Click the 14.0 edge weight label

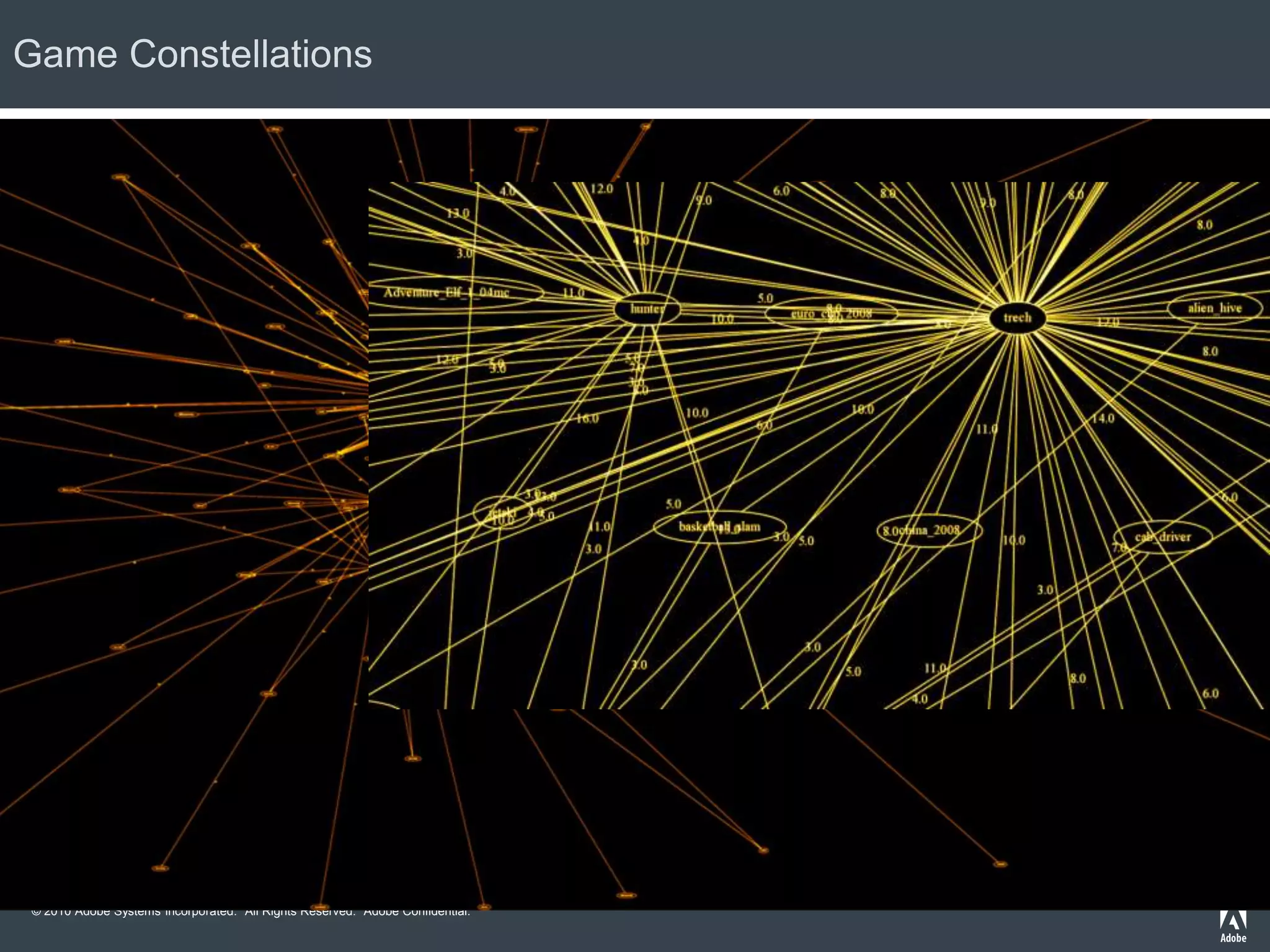1103,418
